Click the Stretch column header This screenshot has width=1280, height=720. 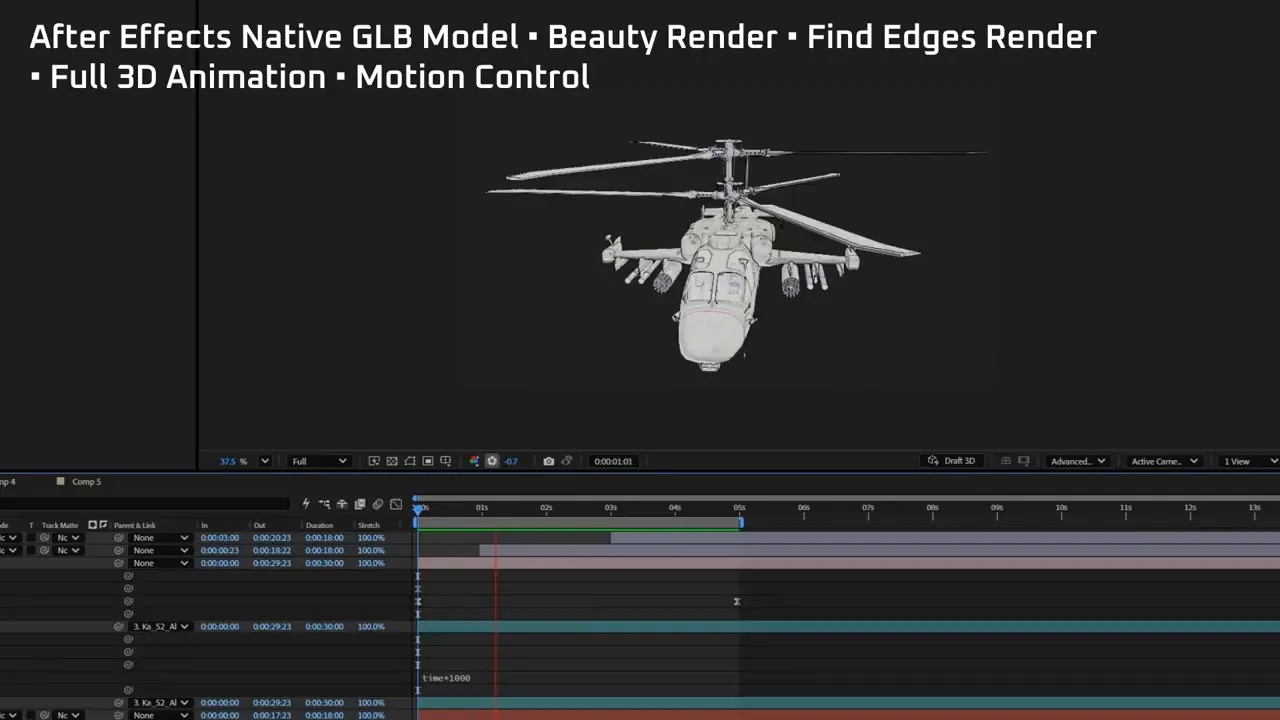(x=369, y=525)
